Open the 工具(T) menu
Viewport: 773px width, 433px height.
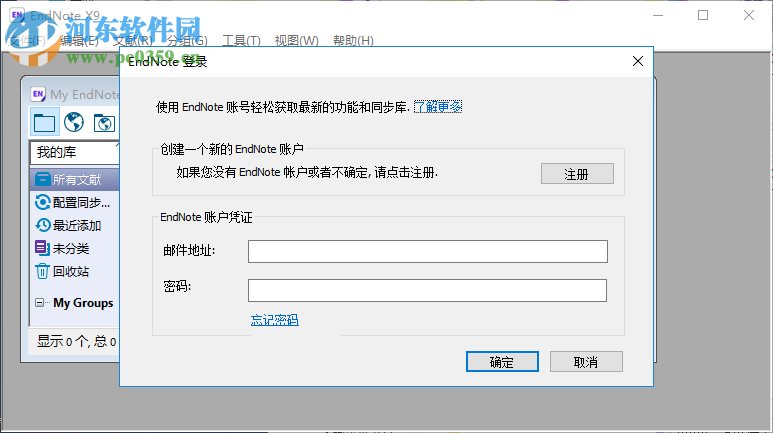point(241,40)
